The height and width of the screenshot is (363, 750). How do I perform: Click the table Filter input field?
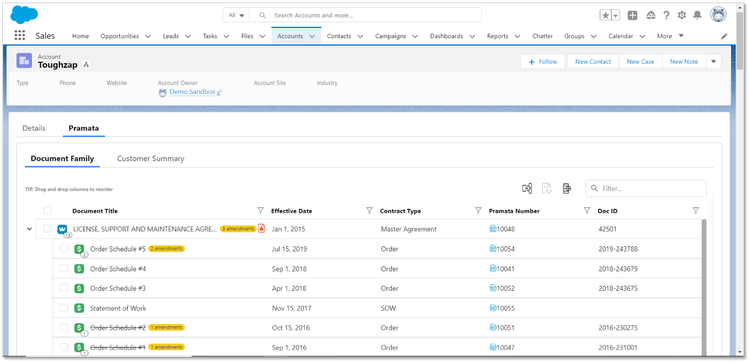pyautogui.click(x=646, y=188)
